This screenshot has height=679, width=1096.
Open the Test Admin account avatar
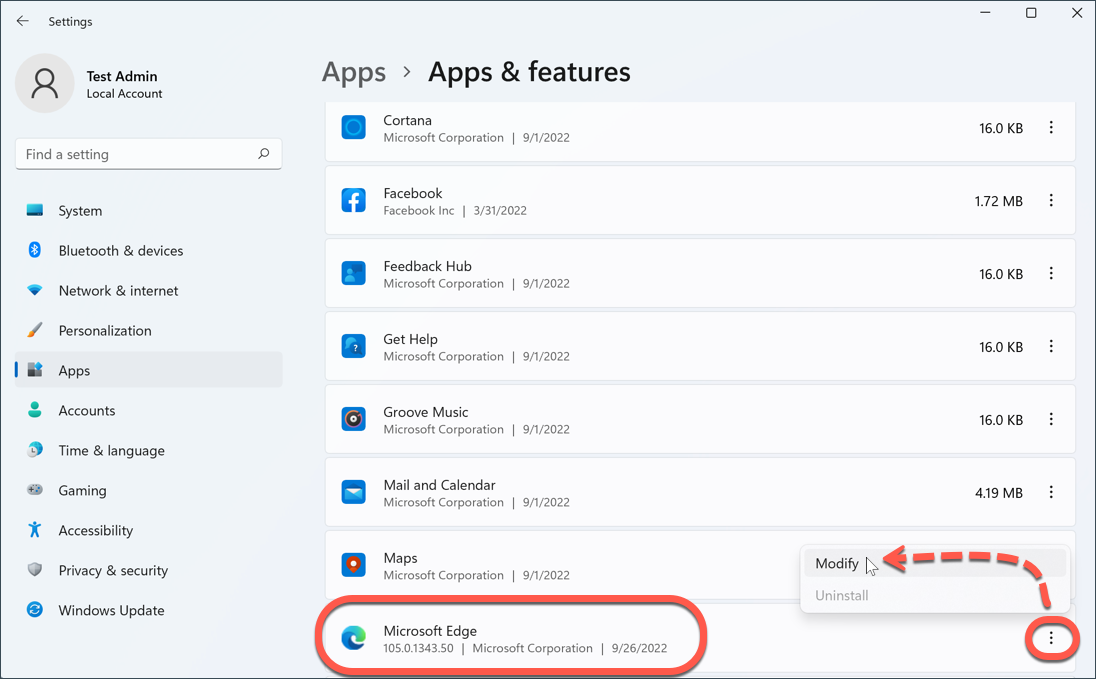click(45, 83)
